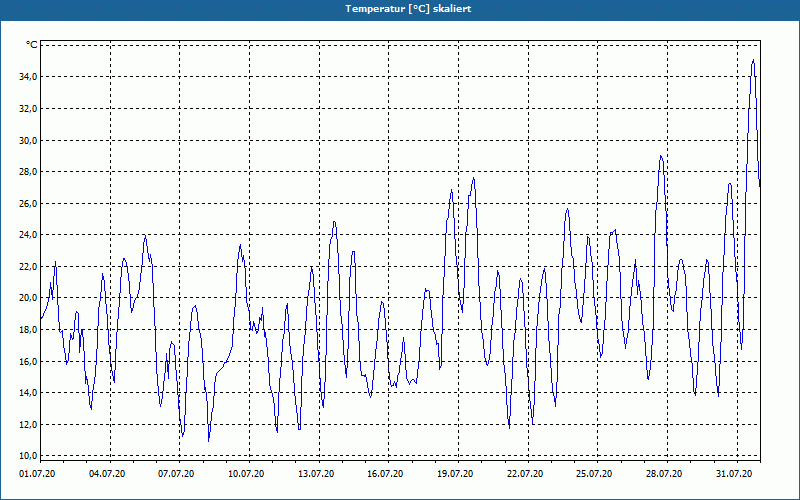Click the 07.07.20 date label
The width and height of the screenshot is (800, 500).
[176, 474]
